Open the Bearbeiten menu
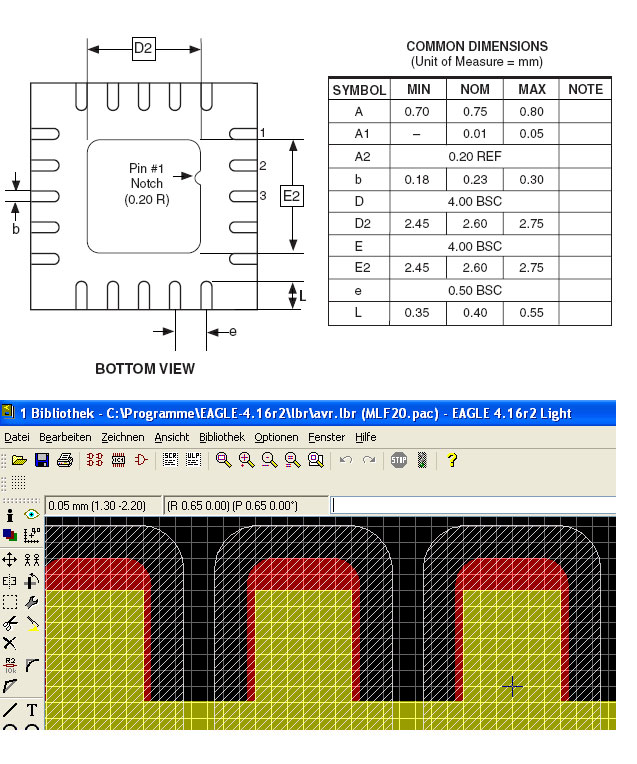The height and width of the screenshot is (764, 637). coord(65,437)
